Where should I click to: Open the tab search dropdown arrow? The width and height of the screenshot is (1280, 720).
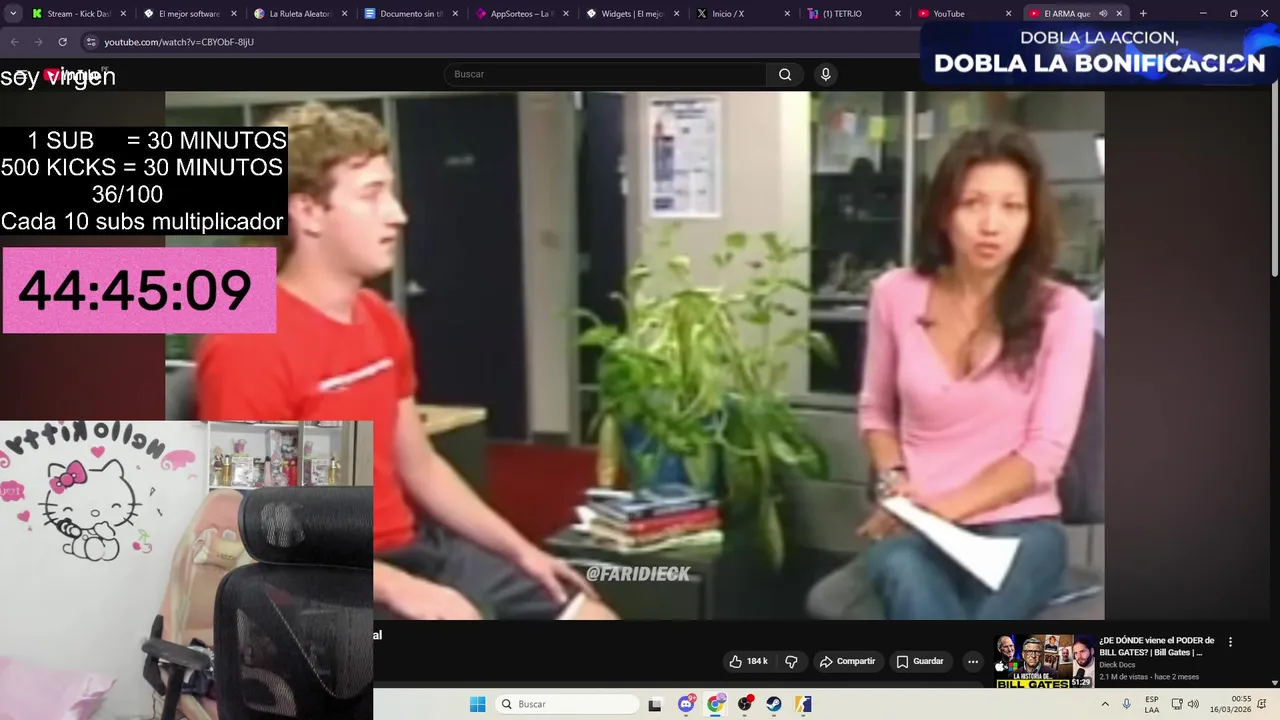13,14
